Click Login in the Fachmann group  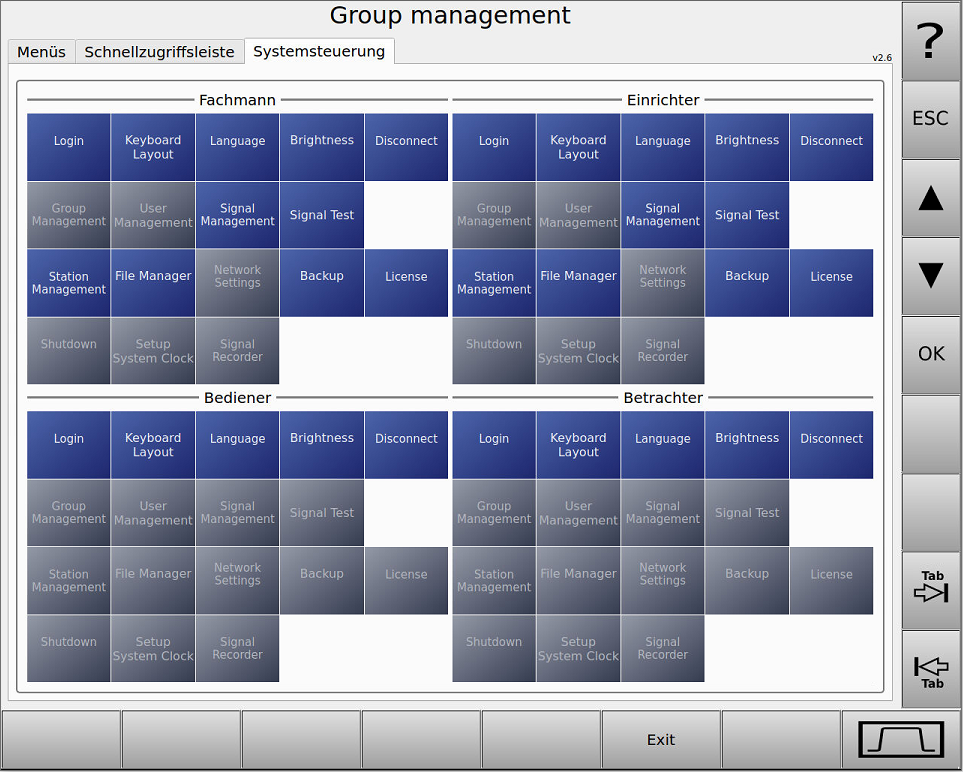[x=68, y=147]
